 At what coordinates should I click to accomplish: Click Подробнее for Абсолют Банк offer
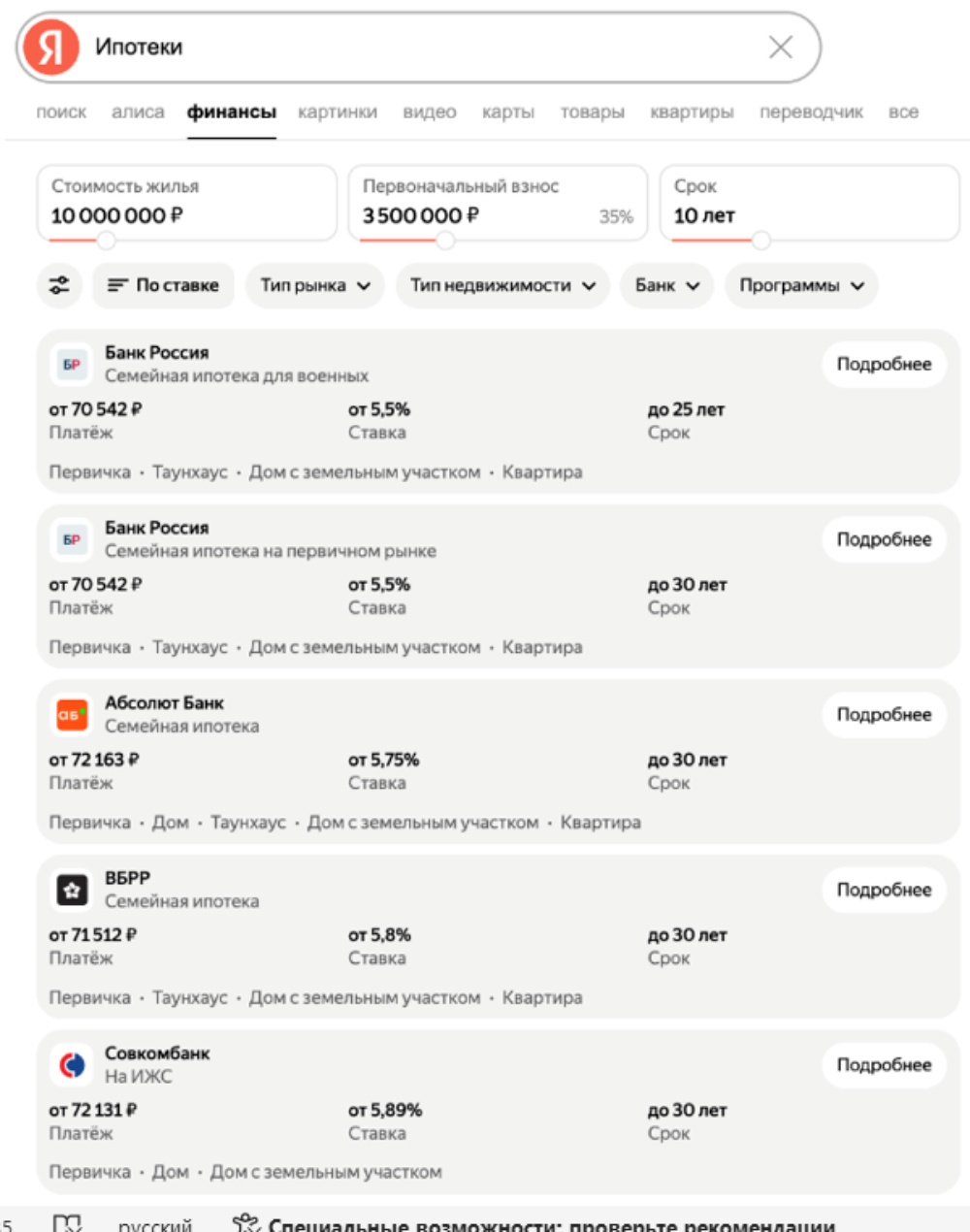884,715
